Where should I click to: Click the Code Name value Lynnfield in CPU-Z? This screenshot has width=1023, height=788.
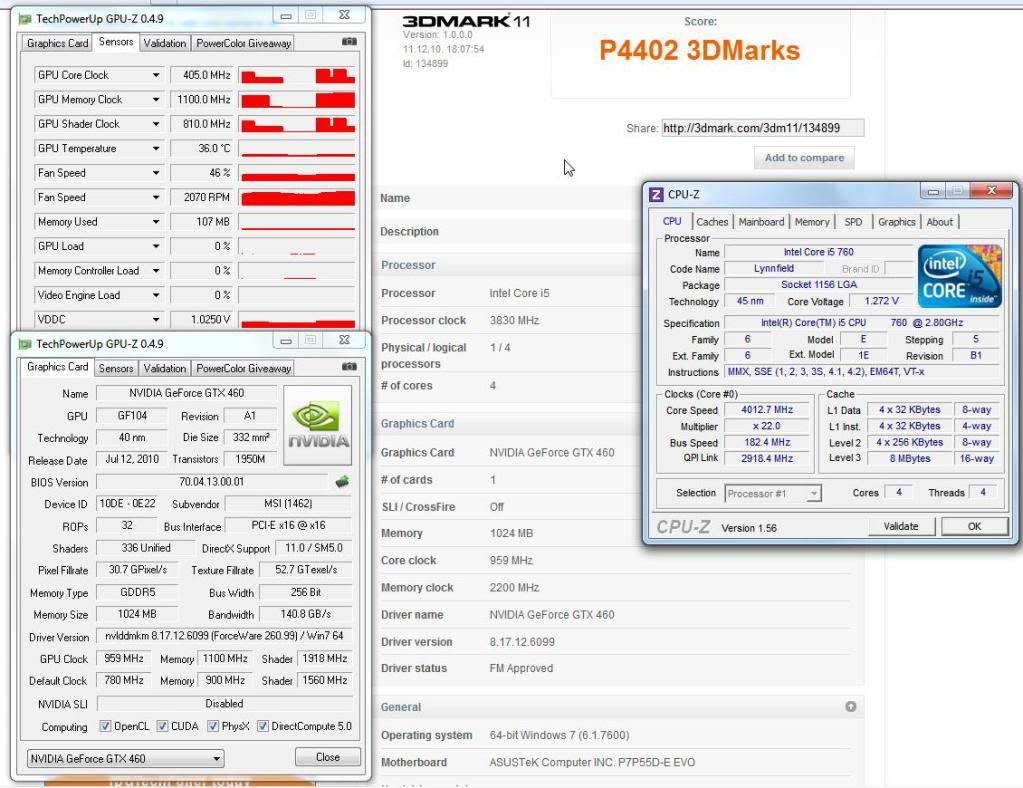coord(774,268)
